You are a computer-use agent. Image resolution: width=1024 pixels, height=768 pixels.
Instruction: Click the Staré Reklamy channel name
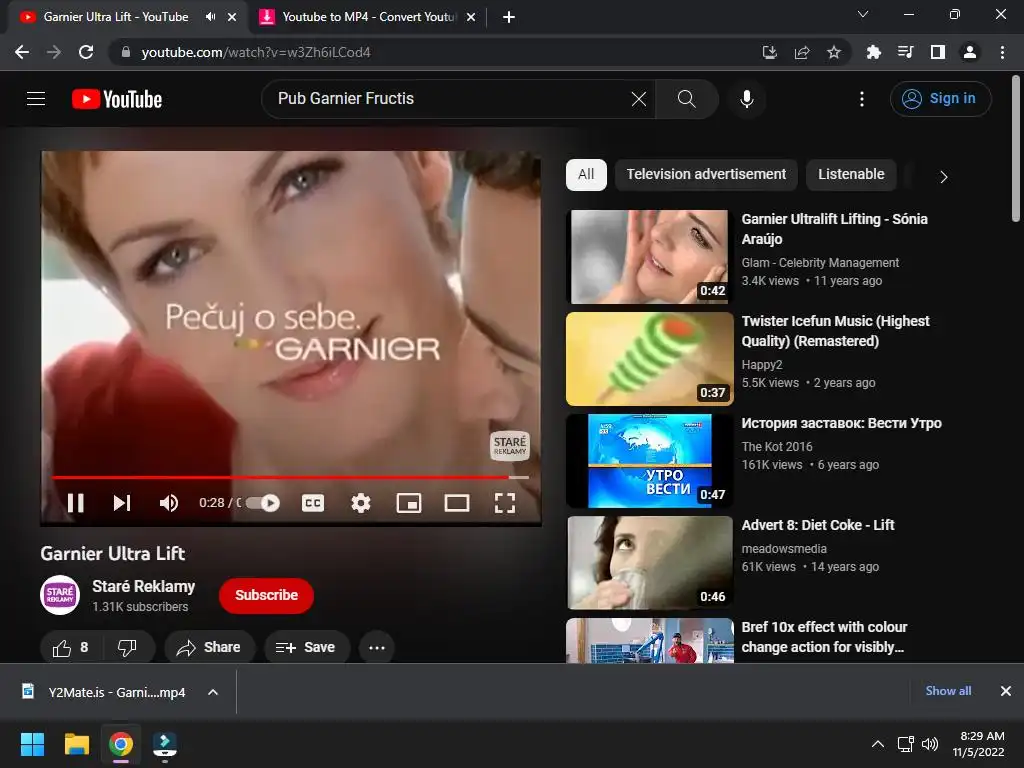pos(144,586)
